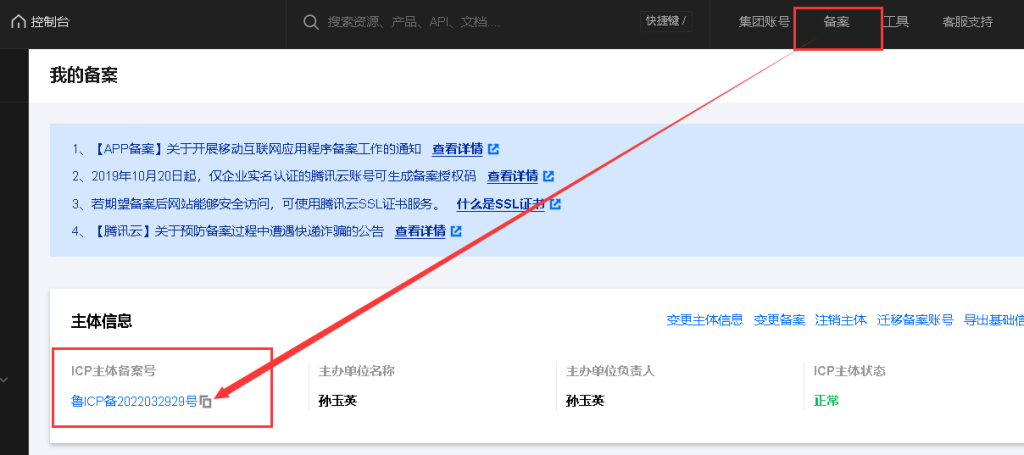Open 客服支持 in the top bar

click(x=967, y=22)
